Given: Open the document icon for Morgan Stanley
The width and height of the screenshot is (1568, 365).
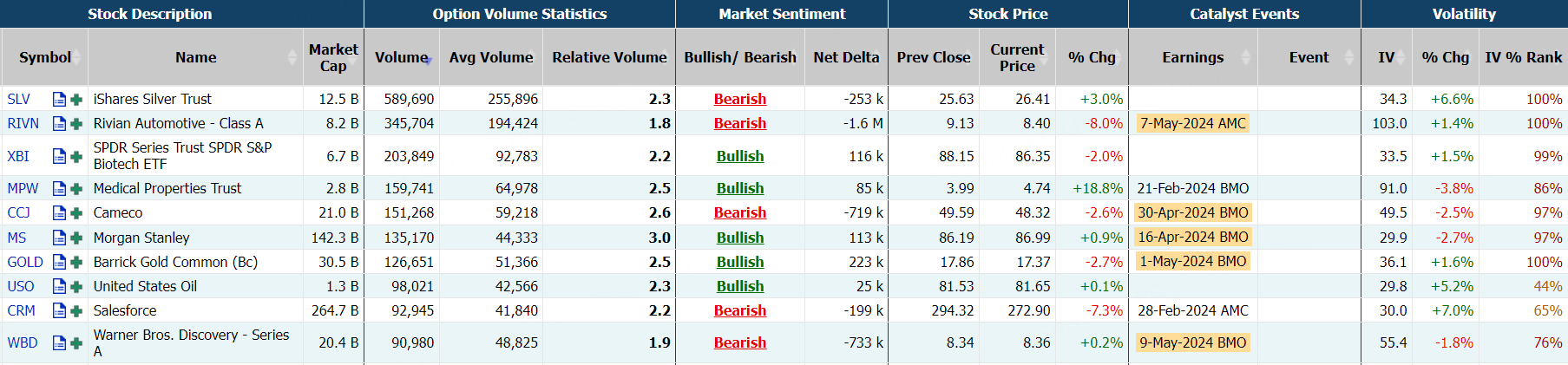Looking at the screenshot, I should point(59,238).
